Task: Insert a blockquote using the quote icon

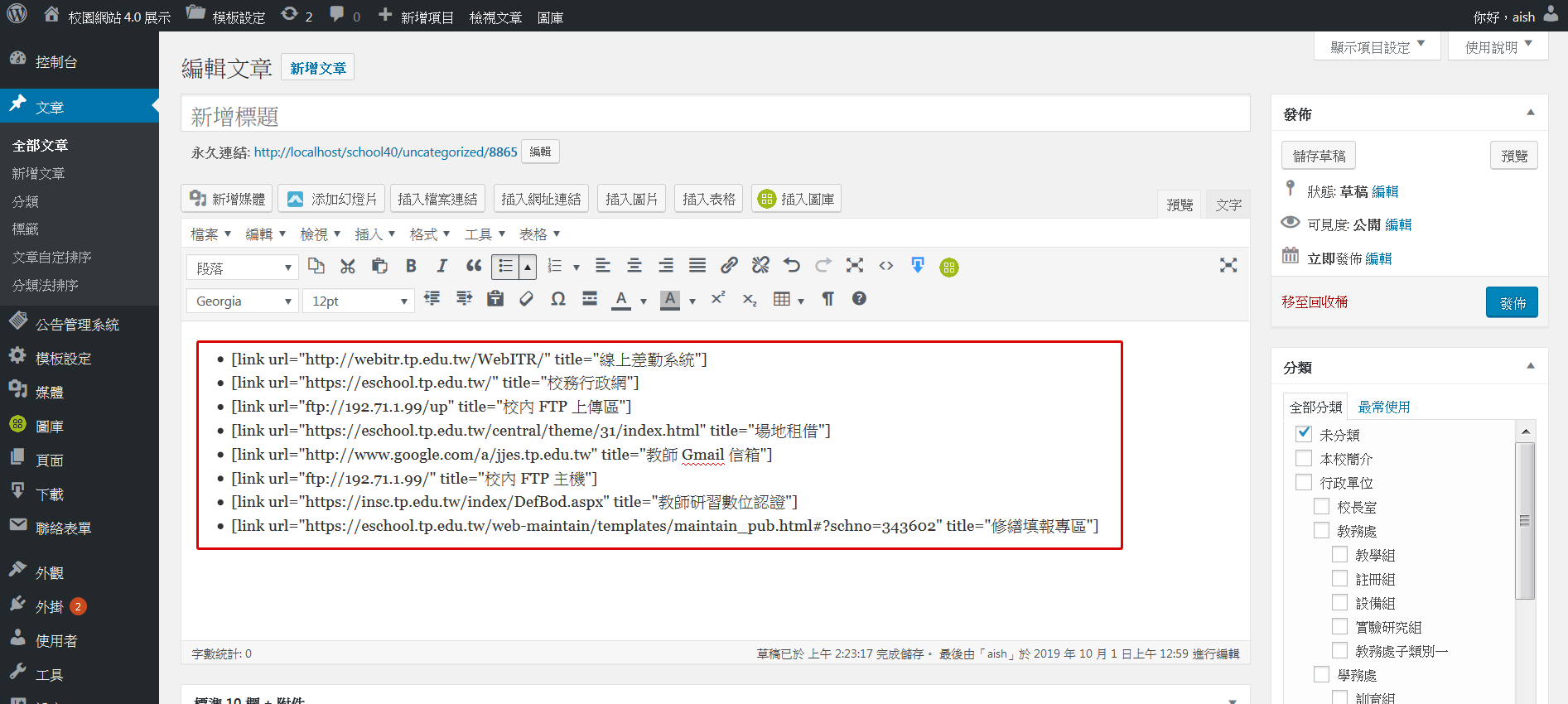Action: 474,266
